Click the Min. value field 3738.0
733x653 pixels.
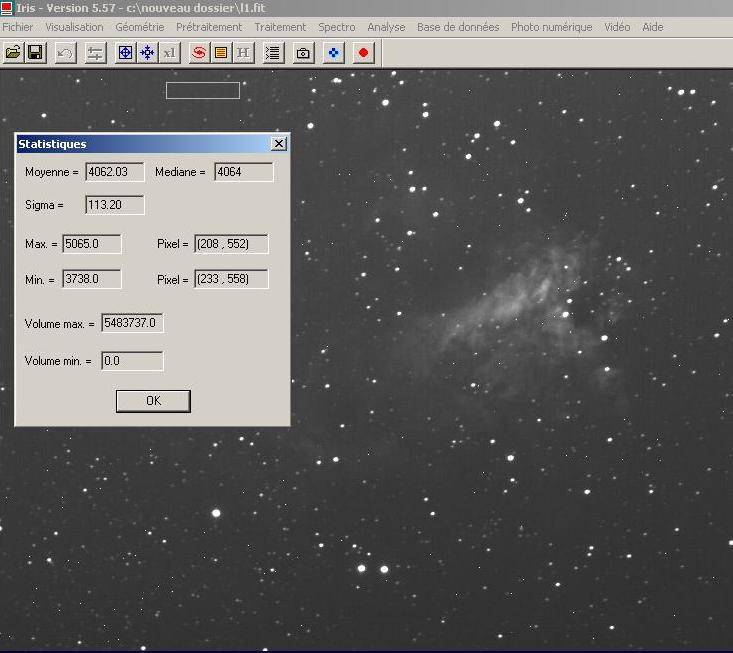coord(92,279)
